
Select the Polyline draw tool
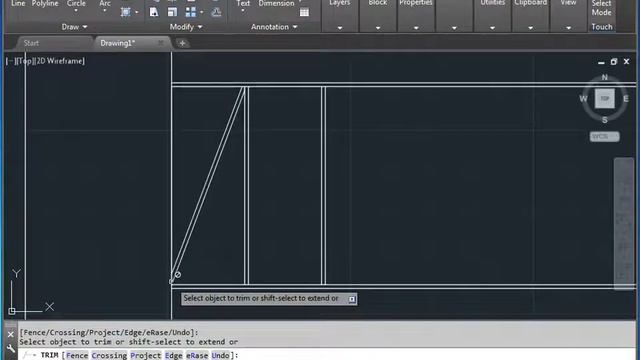[45, 4]
